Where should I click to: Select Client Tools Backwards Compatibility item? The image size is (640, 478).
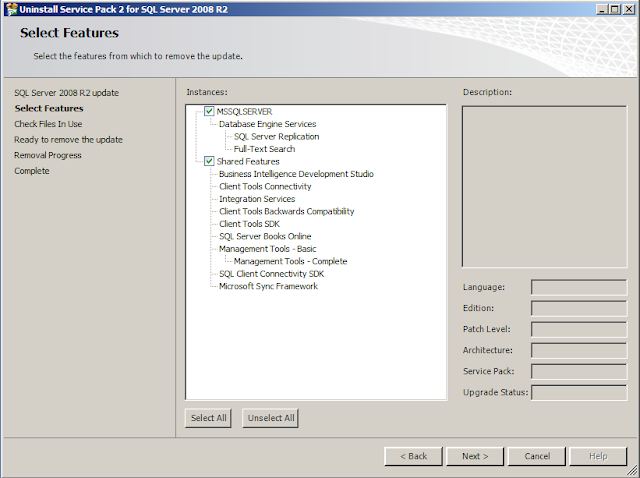(x=287, y=211)
